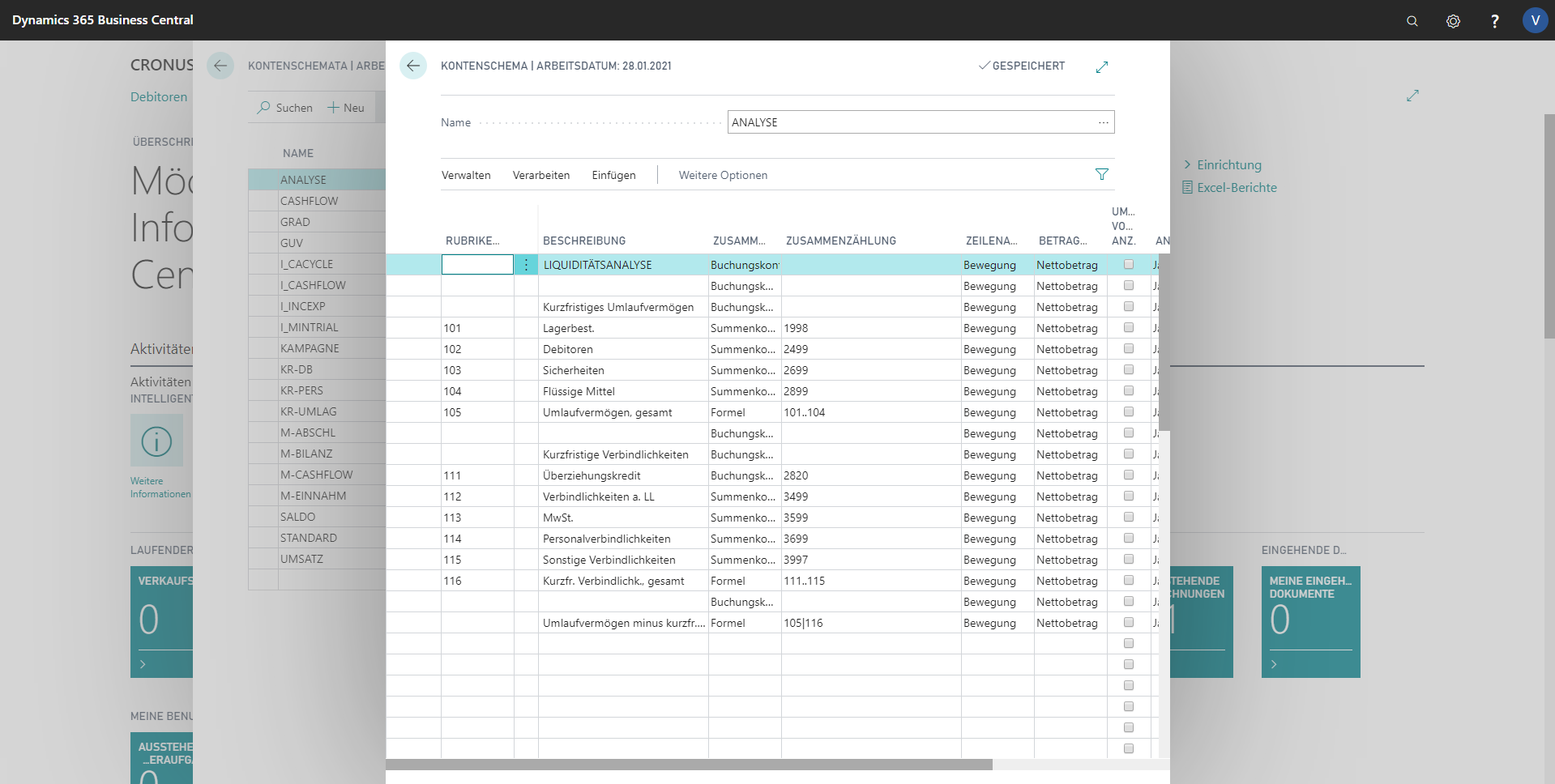Screen dimensions: 1555x784
Task: Sort by ZUSAMMENZÄHLUNG column header
Action: 841,241
